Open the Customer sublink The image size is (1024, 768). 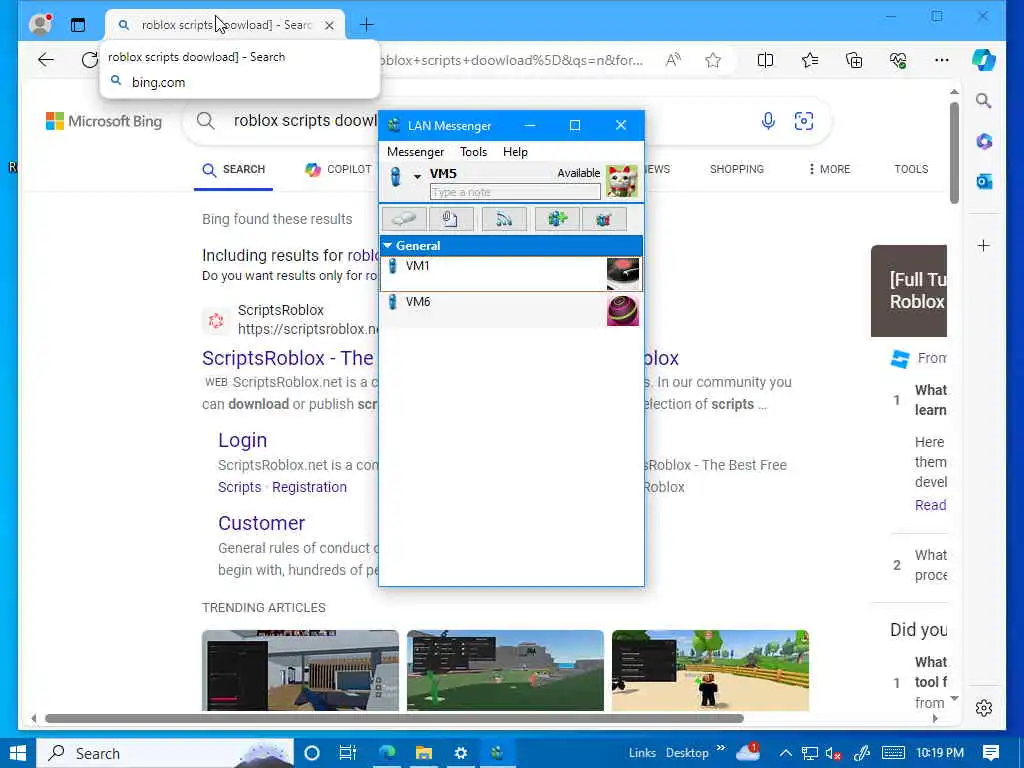[261, 523]
